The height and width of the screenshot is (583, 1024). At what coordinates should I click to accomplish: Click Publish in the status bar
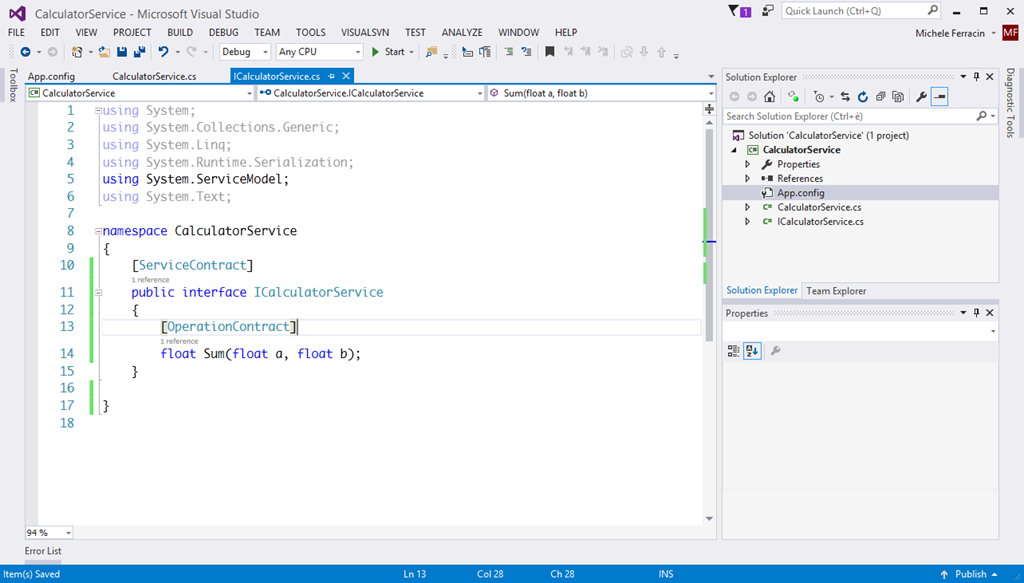coord(970,574)
